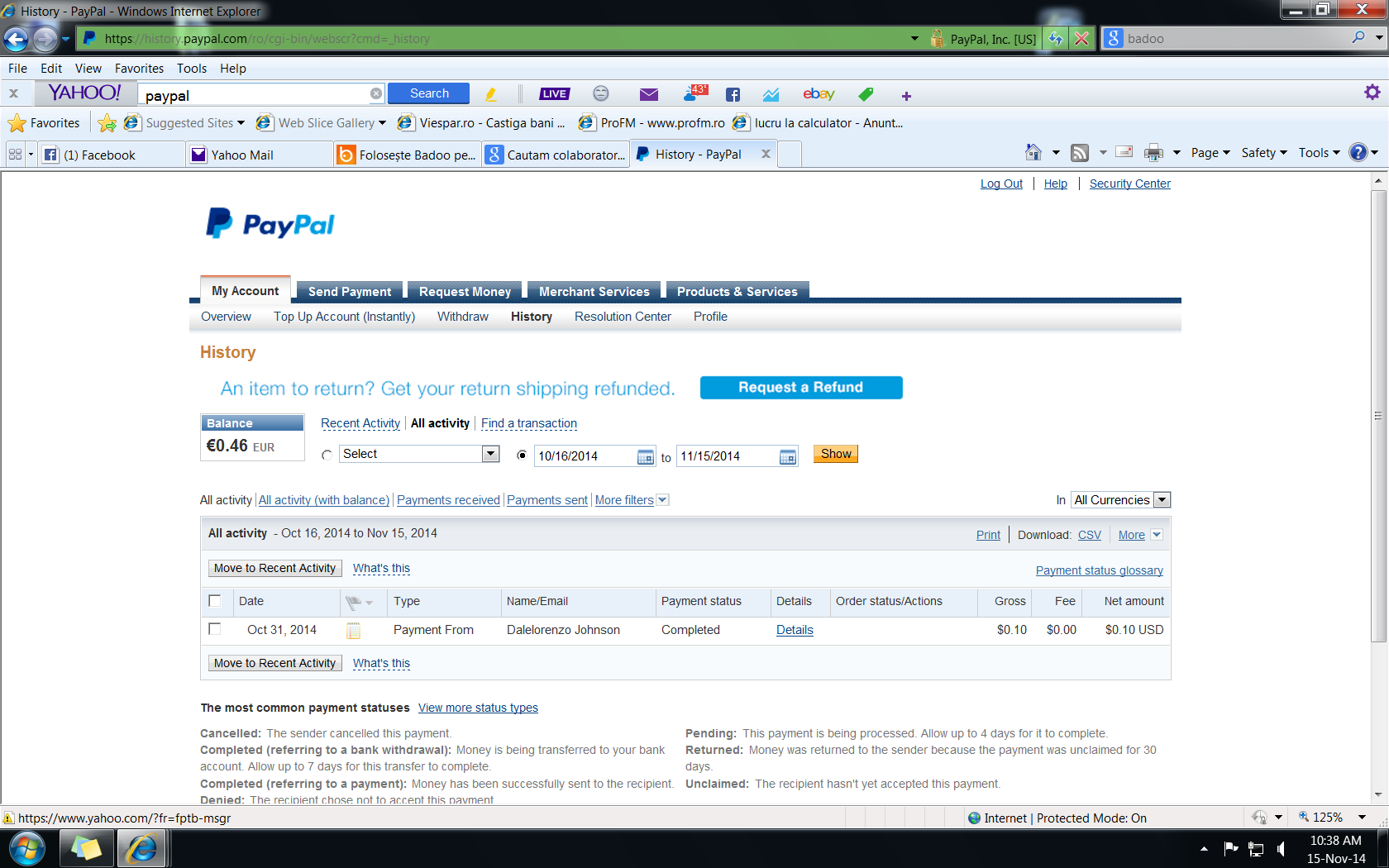The height and width of the screenshot is (868, 1389).
Task: Open Yahoo toolbar settings gear
Action: [x=1372, y=93]
